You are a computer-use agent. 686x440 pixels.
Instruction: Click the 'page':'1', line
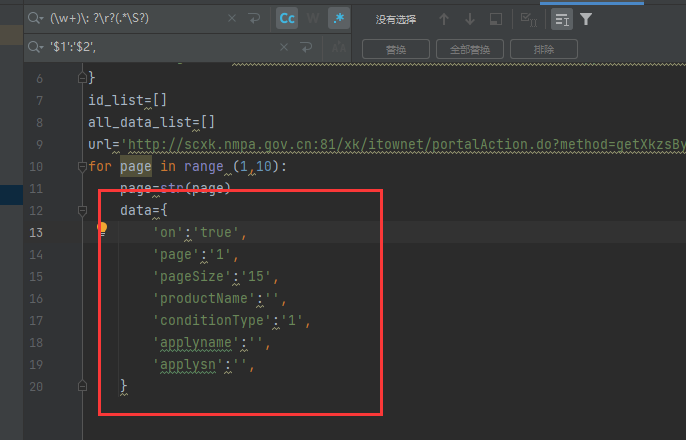[196, 255]
